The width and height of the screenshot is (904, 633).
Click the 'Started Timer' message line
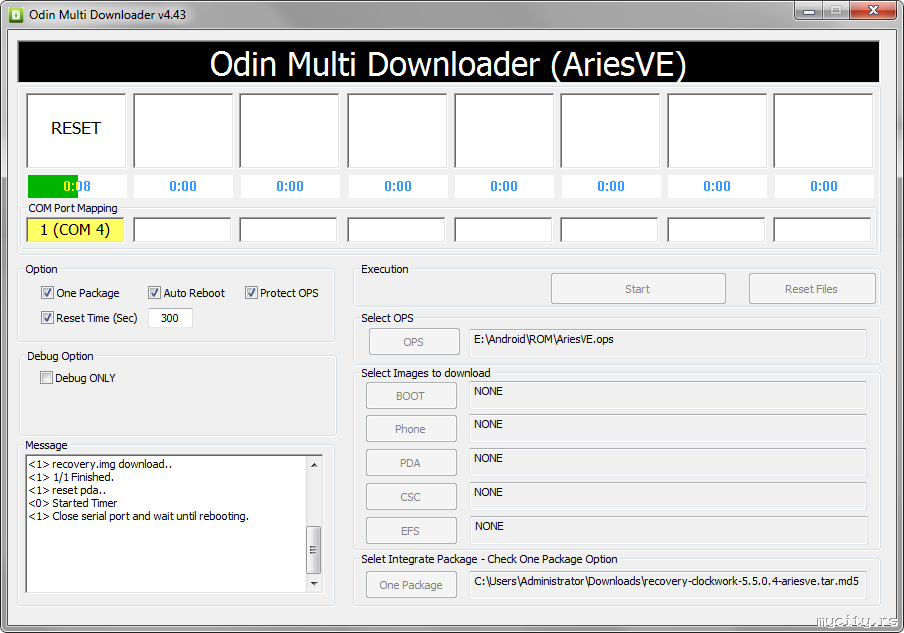point(73,503)
